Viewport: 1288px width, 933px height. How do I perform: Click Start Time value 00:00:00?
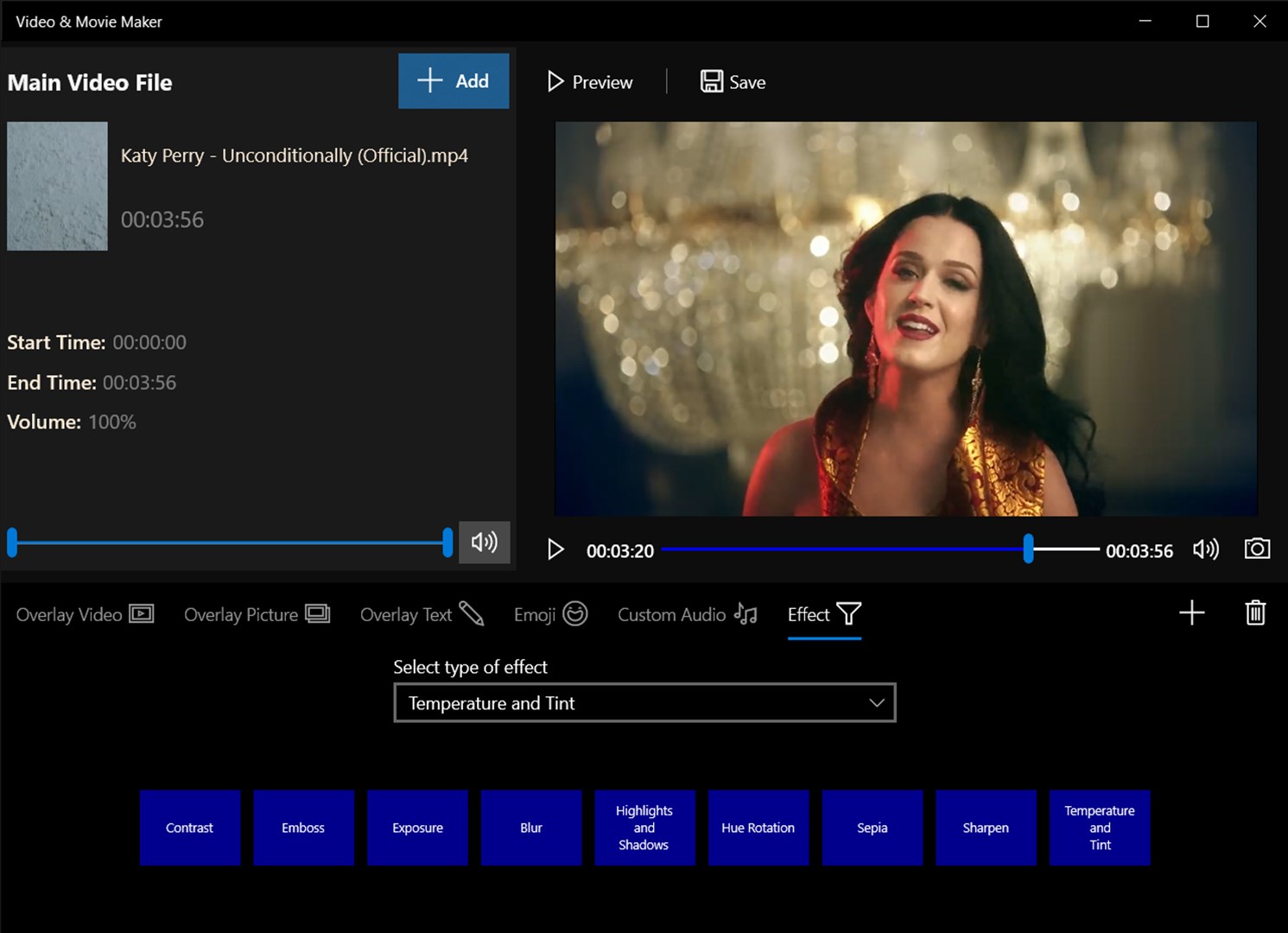[149, 343]
